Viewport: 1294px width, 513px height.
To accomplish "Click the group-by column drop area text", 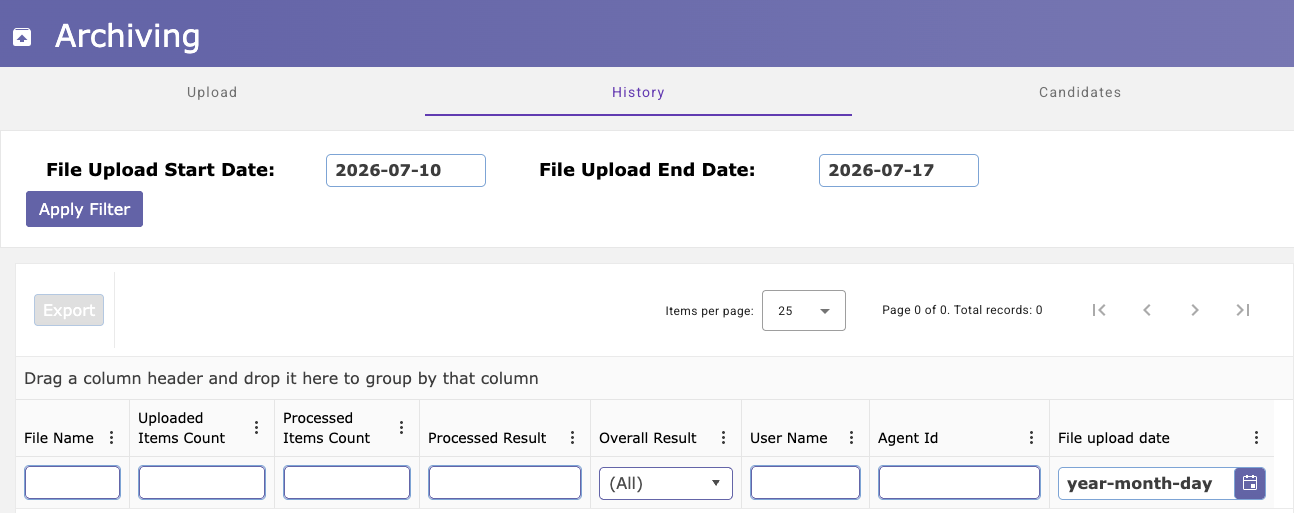I will click(x=281, y=379).
